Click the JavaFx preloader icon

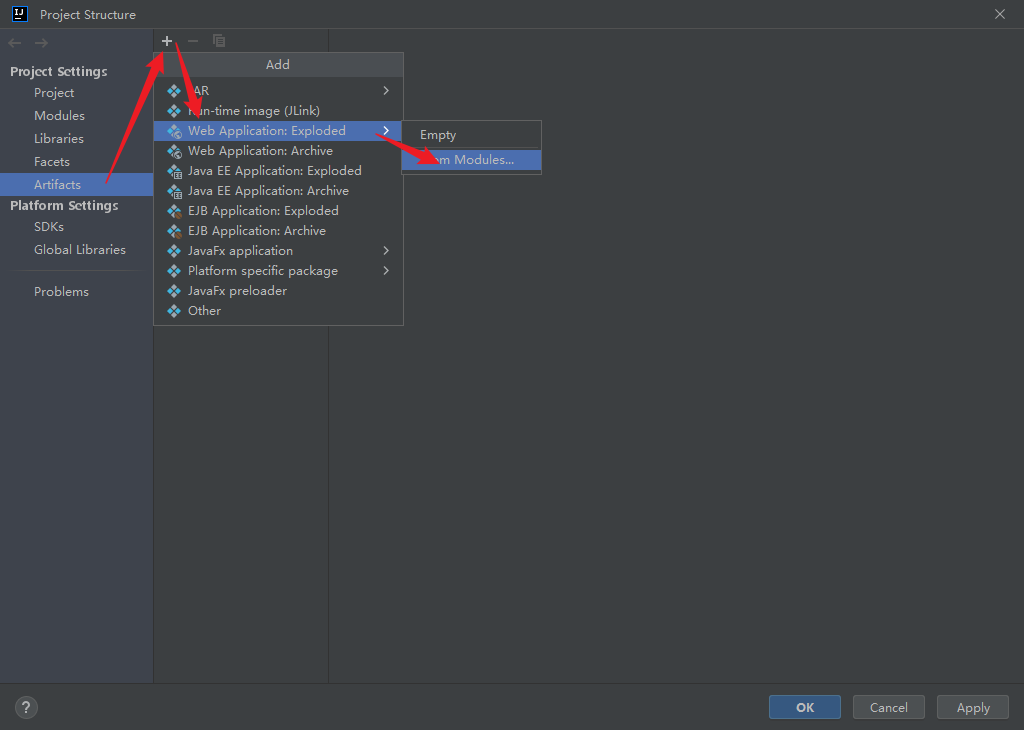click(174, 291)
